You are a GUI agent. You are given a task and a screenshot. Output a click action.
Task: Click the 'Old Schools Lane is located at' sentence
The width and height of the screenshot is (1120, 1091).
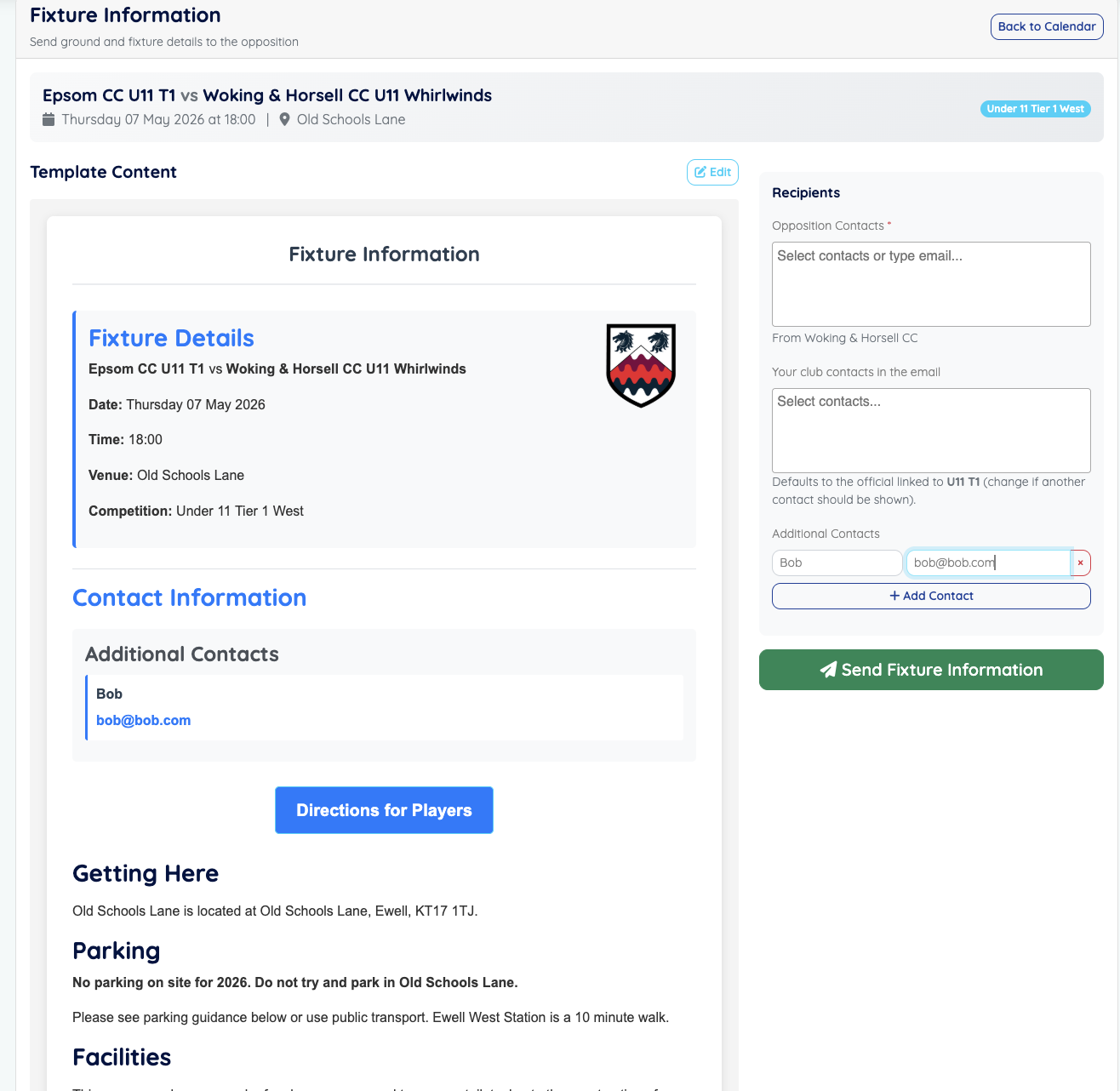(275, 911)
